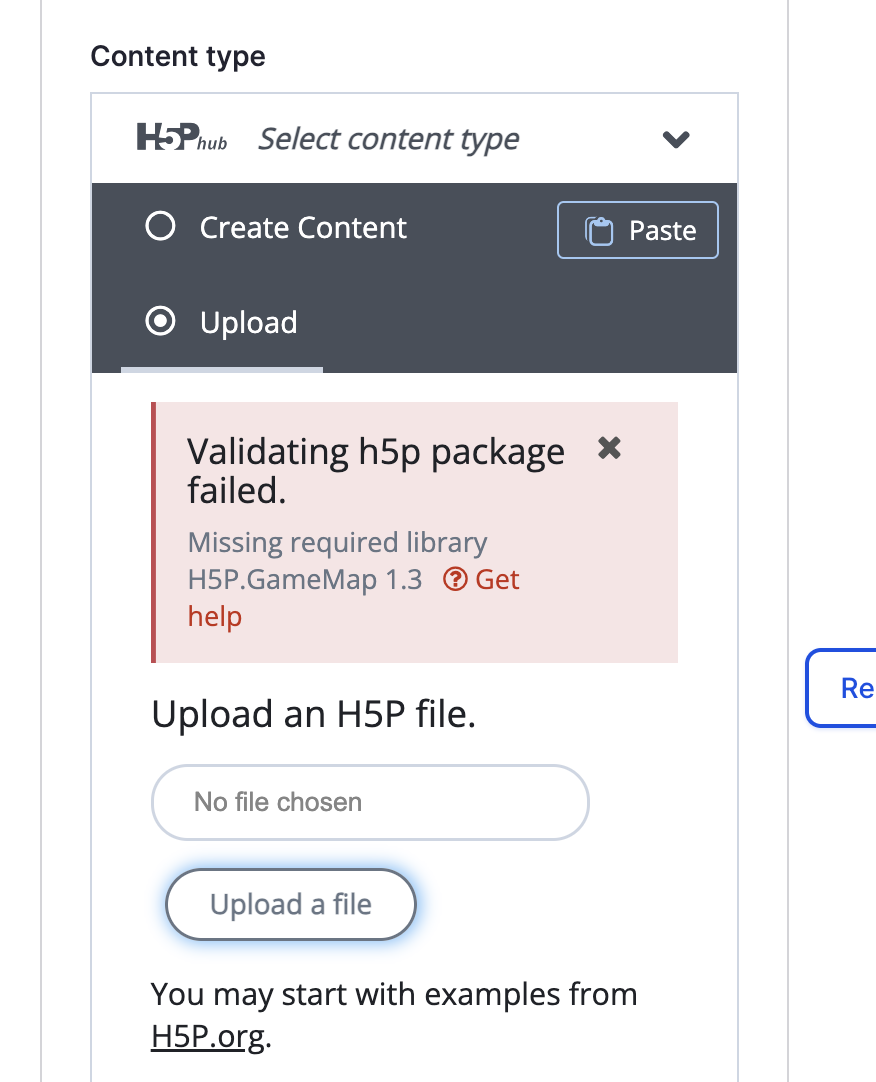
Task: Dismiss the validation error with the X icon
Action: (609, 449)
